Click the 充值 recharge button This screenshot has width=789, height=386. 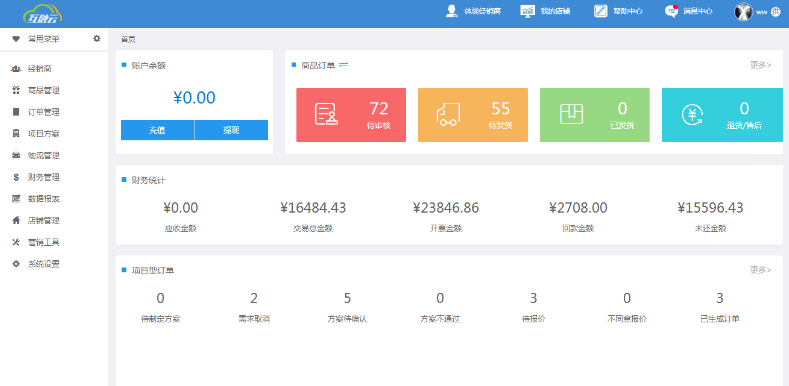tap(157, 130)
